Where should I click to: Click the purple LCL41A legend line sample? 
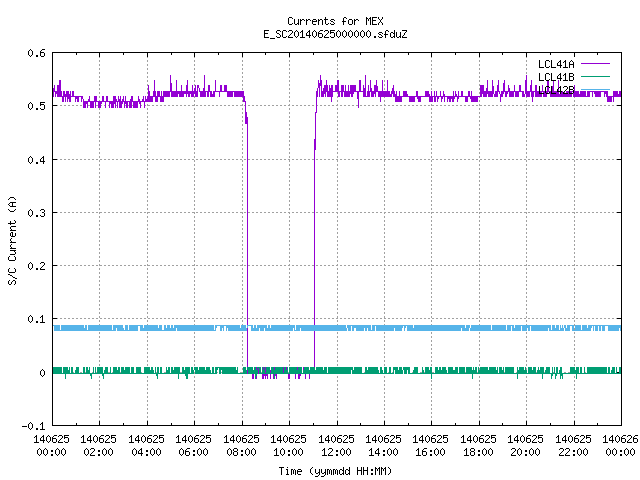coord(595,64)
